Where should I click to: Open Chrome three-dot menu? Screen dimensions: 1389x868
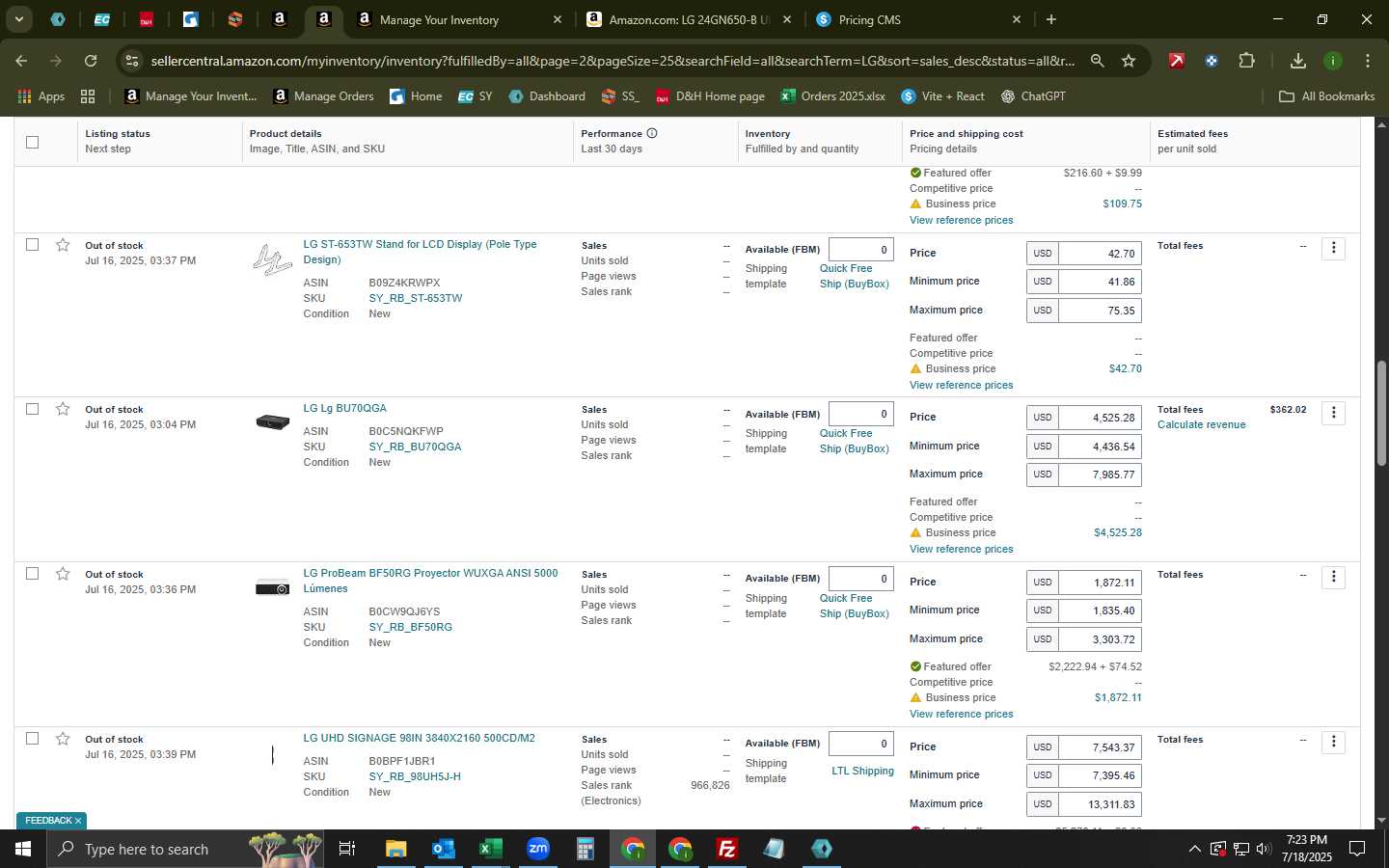point(1368,61)
